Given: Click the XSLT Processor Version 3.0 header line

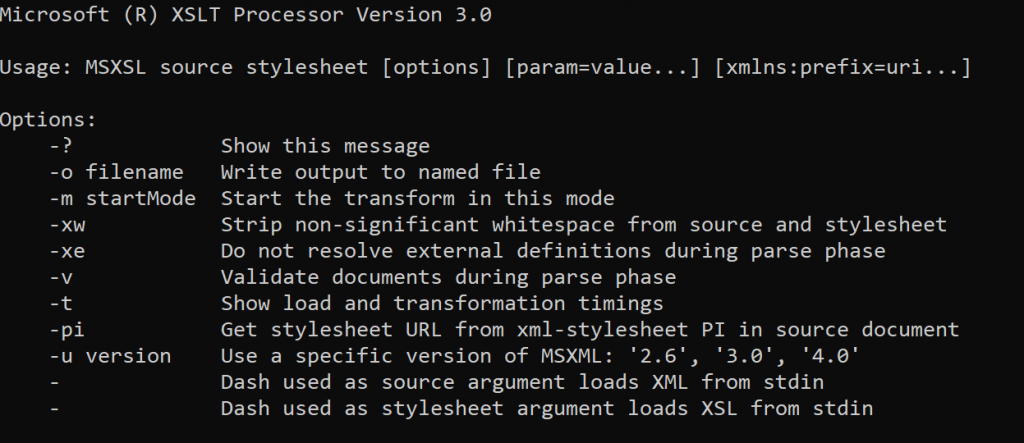Looking at the screenshot, I should pos(245,16).
